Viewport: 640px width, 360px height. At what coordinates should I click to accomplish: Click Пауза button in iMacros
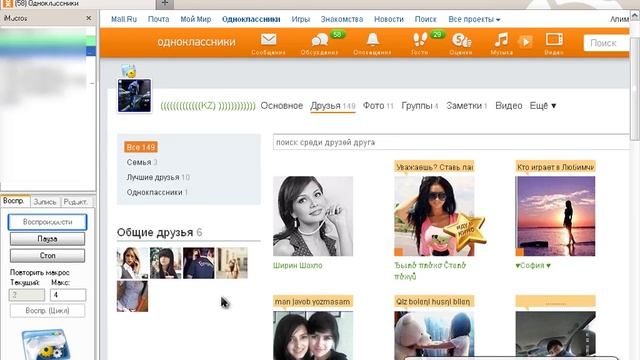47,239
